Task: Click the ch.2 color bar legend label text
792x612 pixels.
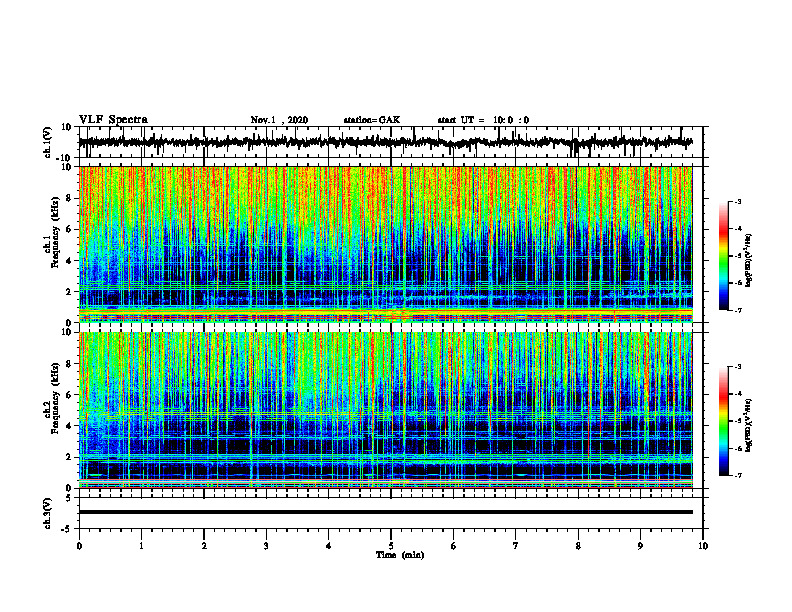Action: click(750, 423)
